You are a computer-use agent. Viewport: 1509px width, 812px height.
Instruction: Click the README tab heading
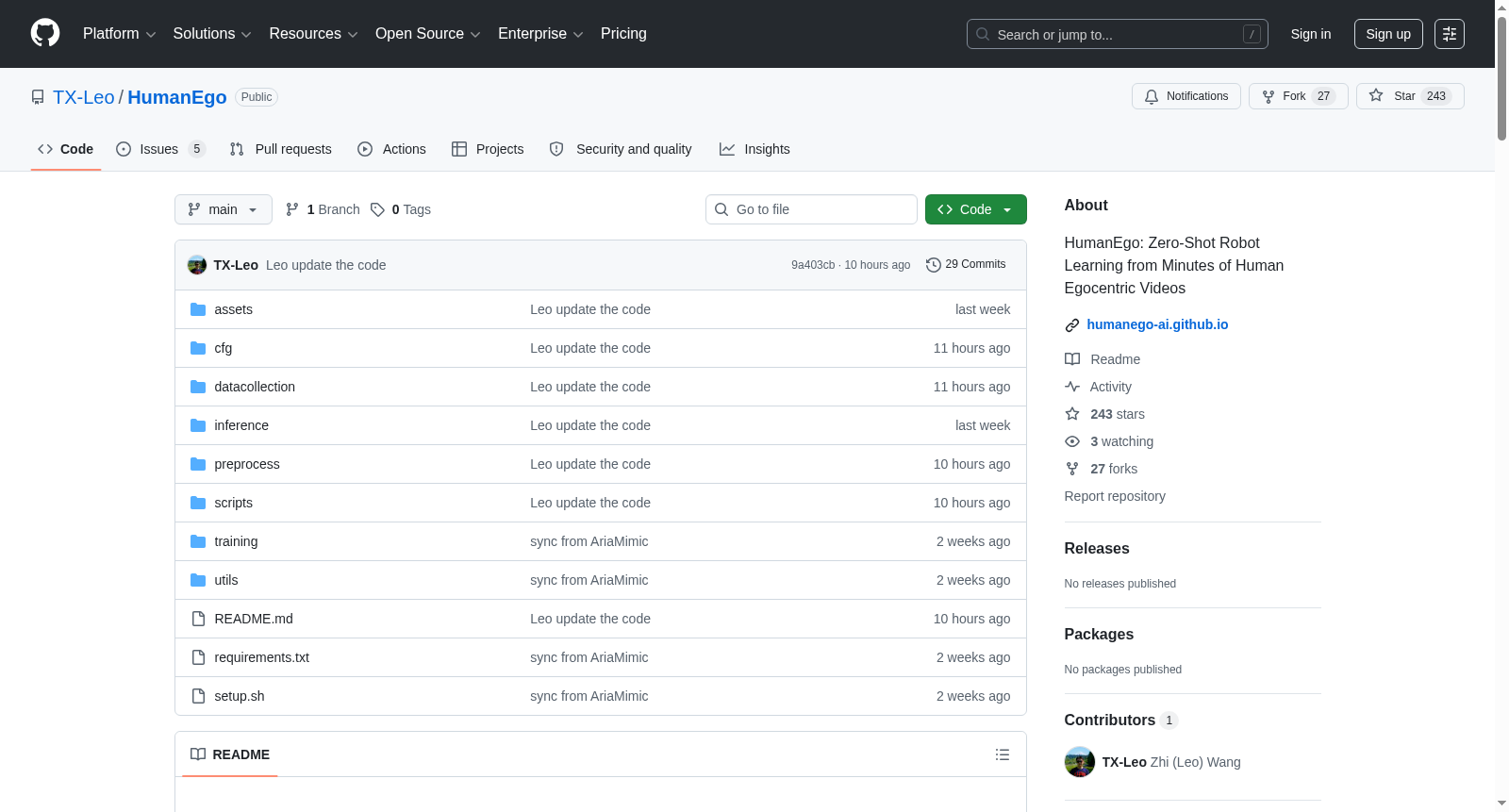(x=230, y=754)
